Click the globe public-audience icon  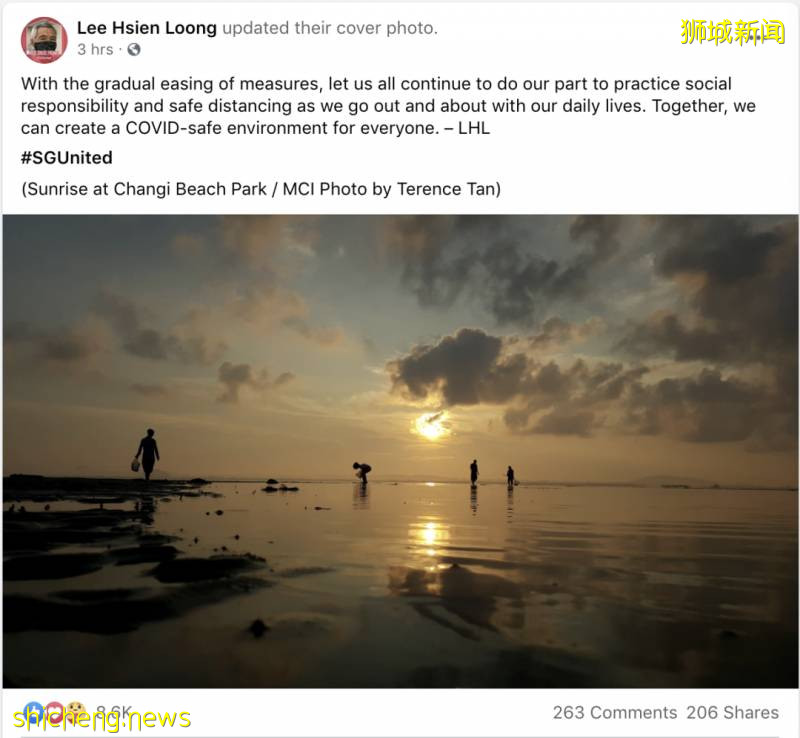pyautogui.click(x=134, y=50)
